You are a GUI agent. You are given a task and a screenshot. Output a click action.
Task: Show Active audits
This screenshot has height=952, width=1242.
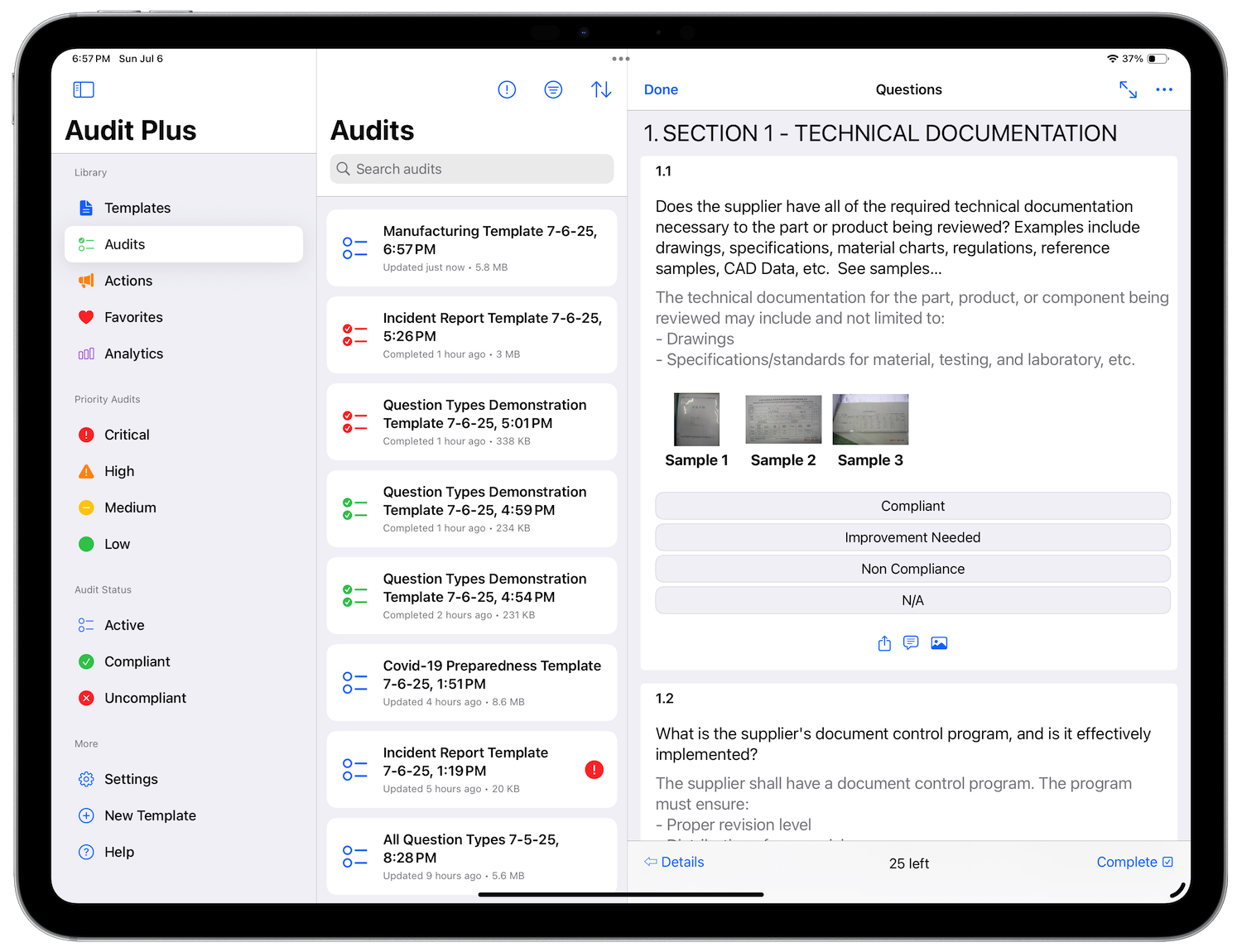coord(184,625)
